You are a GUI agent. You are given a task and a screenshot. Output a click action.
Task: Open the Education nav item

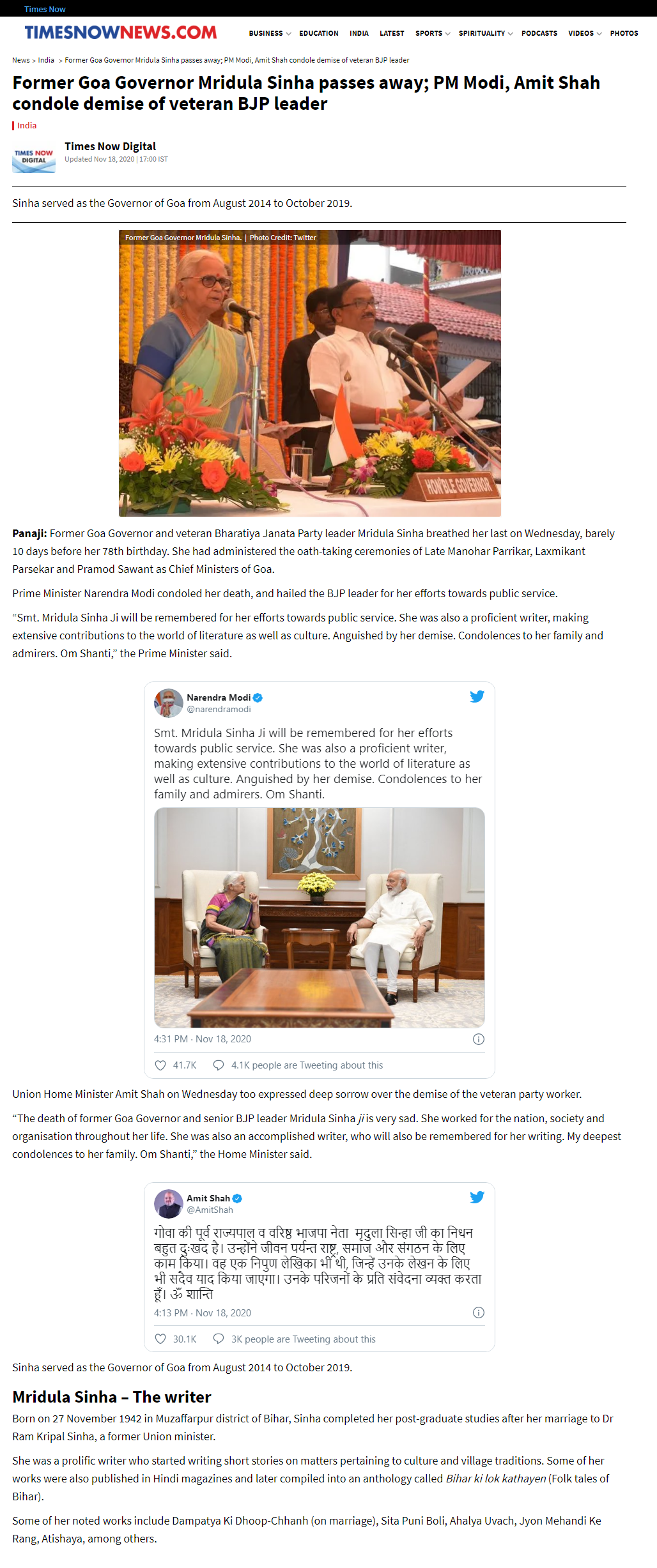319,33
